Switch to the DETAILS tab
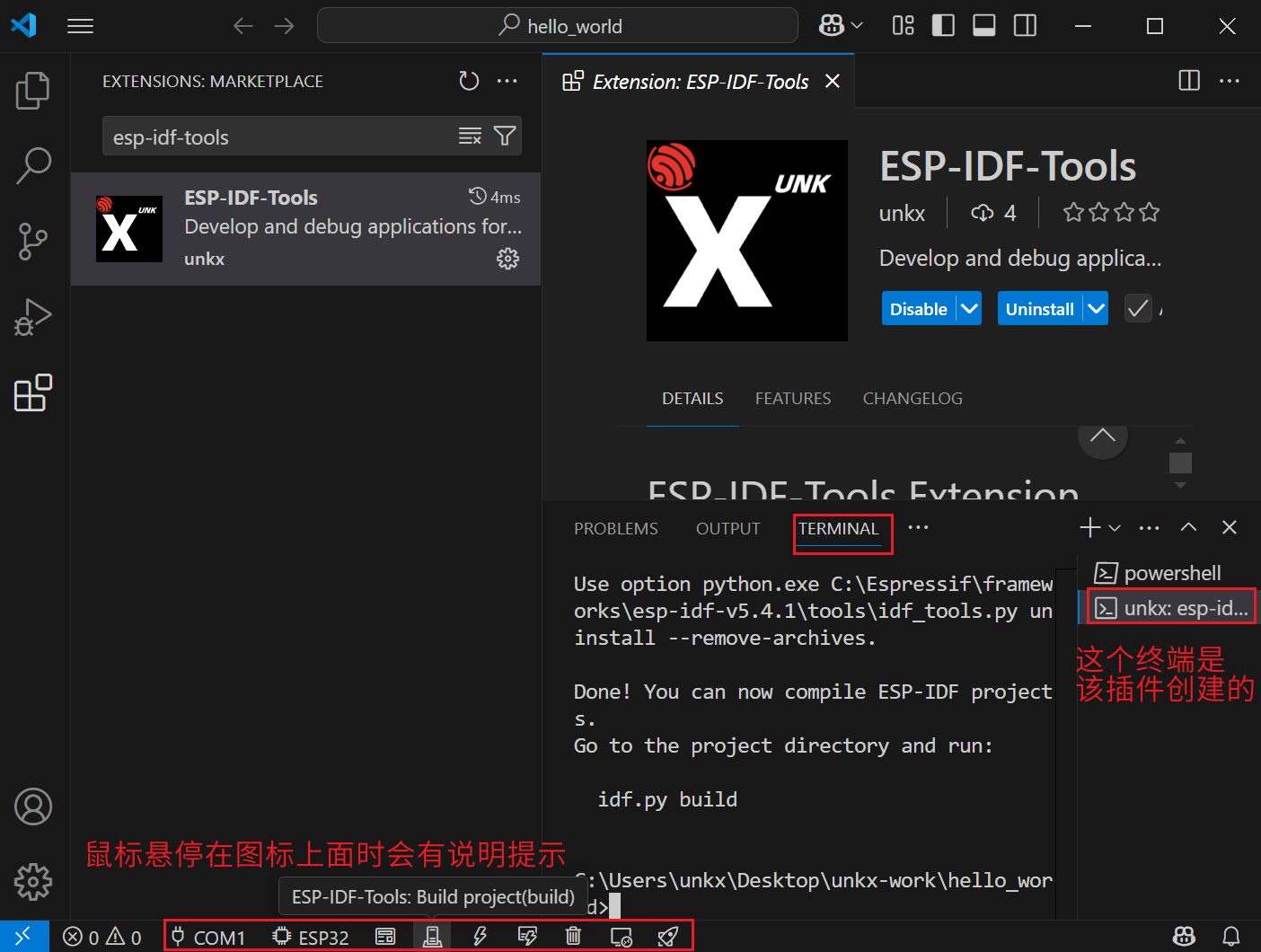This screenshot has width=1261, height=952. 692,398
